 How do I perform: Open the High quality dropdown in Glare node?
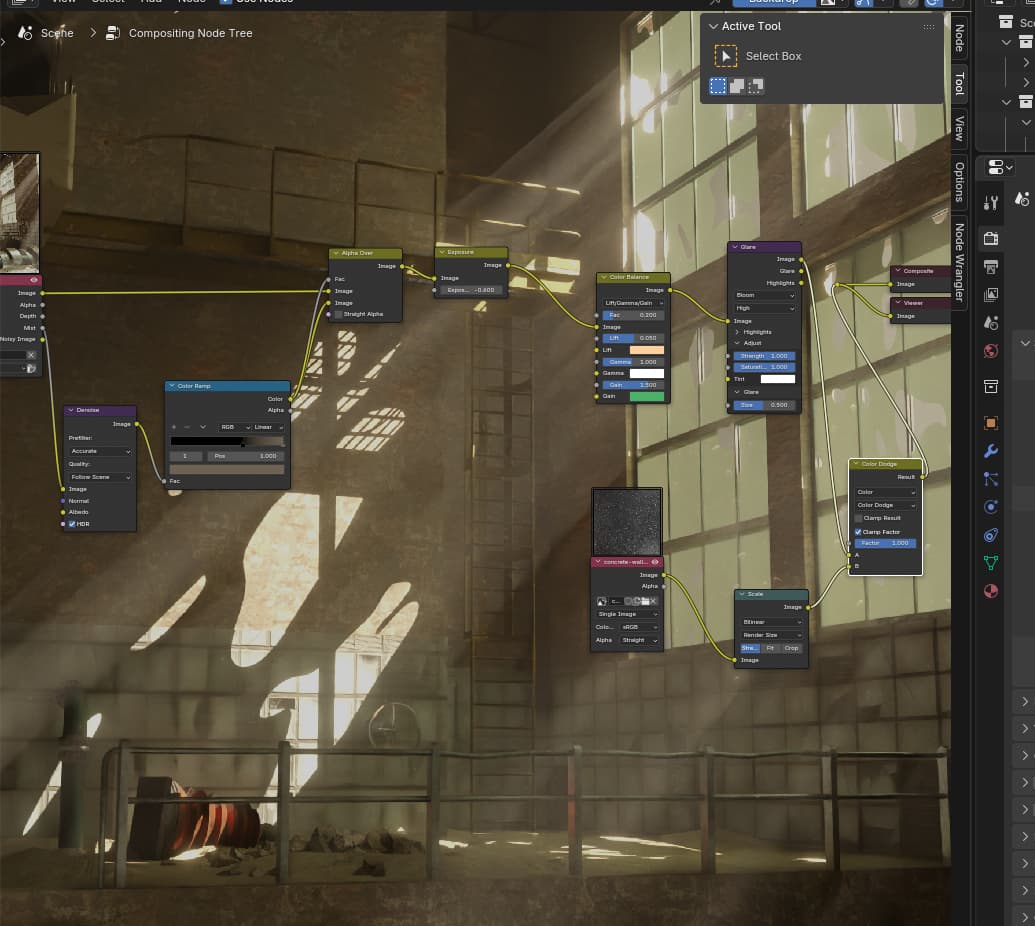point(765,308)
